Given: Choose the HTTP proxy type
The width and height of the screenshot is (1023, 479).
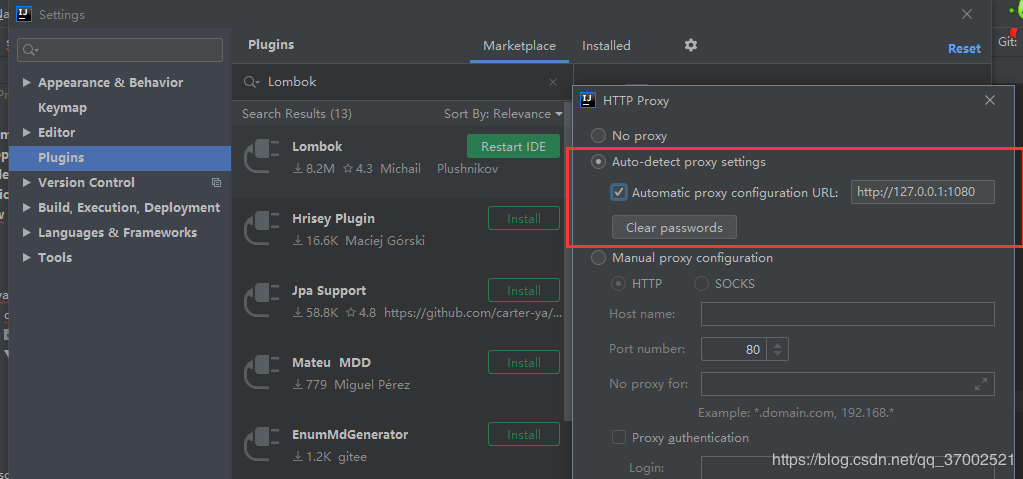Looking at the screenshot, I should [617, 284].
